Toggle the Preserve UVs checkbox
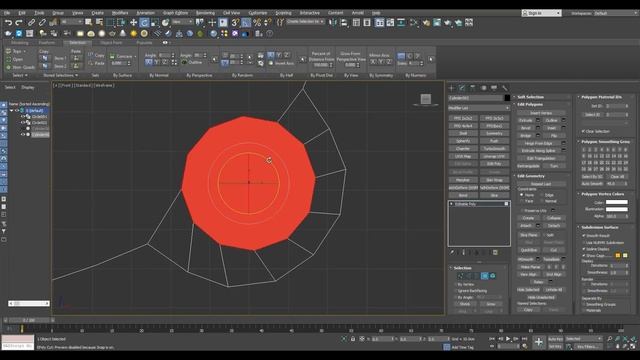Viewport: 640px width, 360px height. point(522,211)
